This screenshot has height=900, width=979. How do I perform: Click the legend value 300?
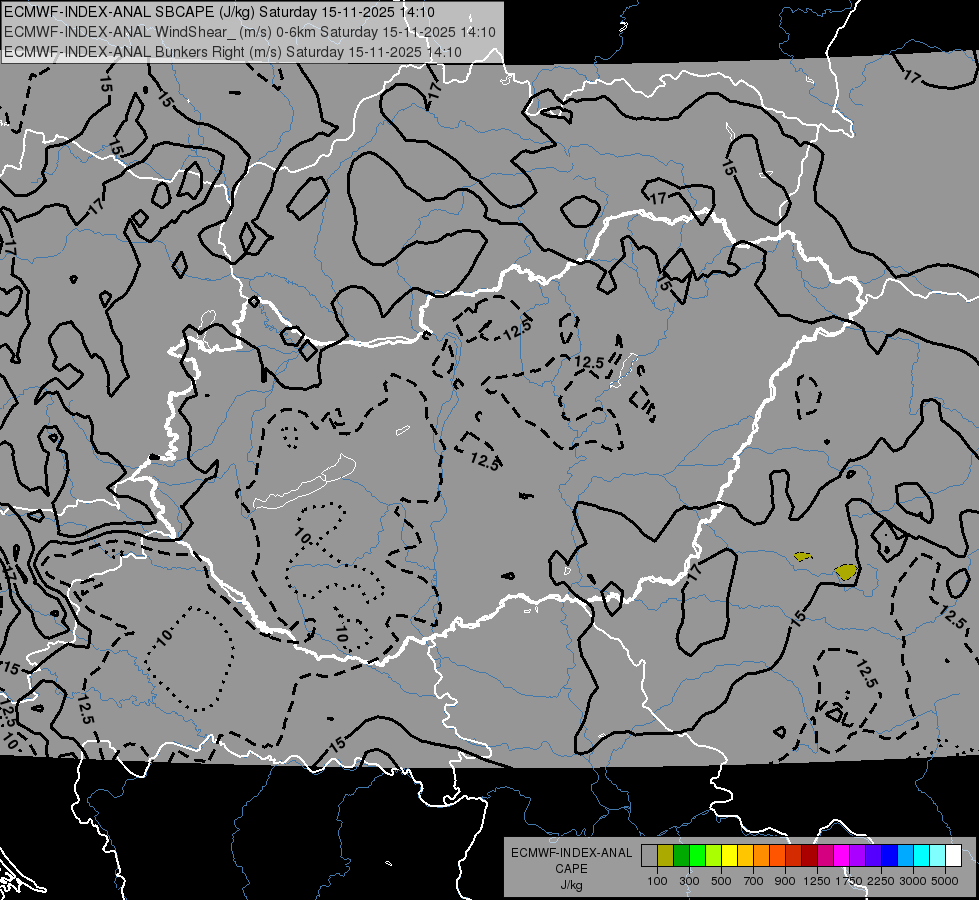point(689,881)
